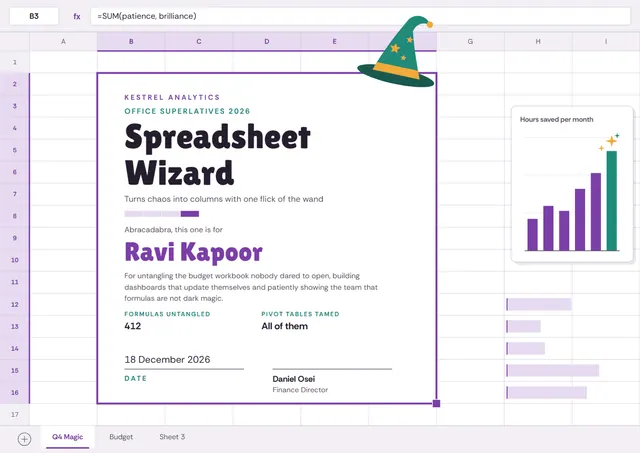This screenshot has height=453, width=640.
Task: Select row 17 header
Action: [x=15, y=415]
